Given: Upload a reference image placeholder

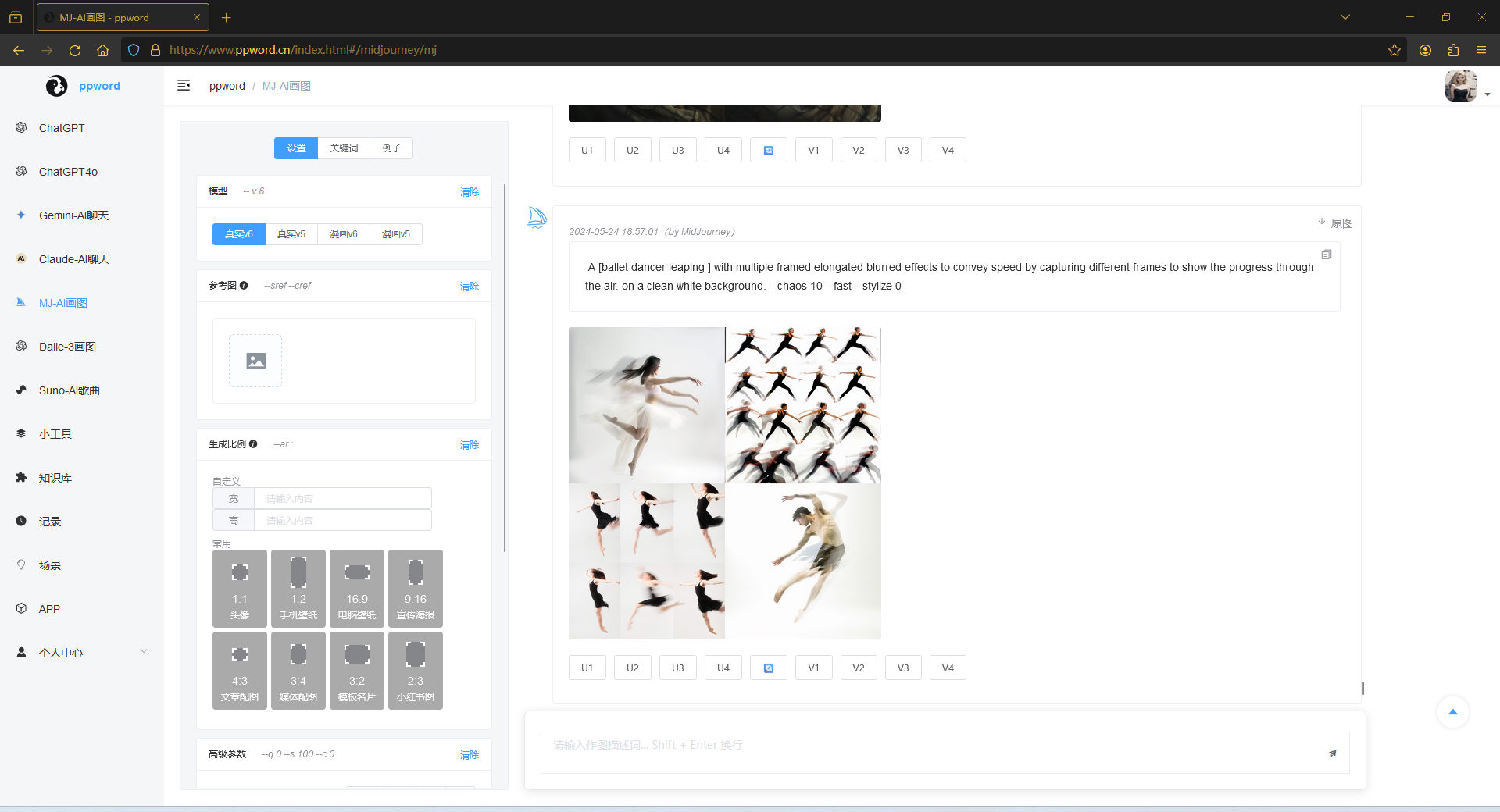Looking at the screenshot, I should (255, 361).
